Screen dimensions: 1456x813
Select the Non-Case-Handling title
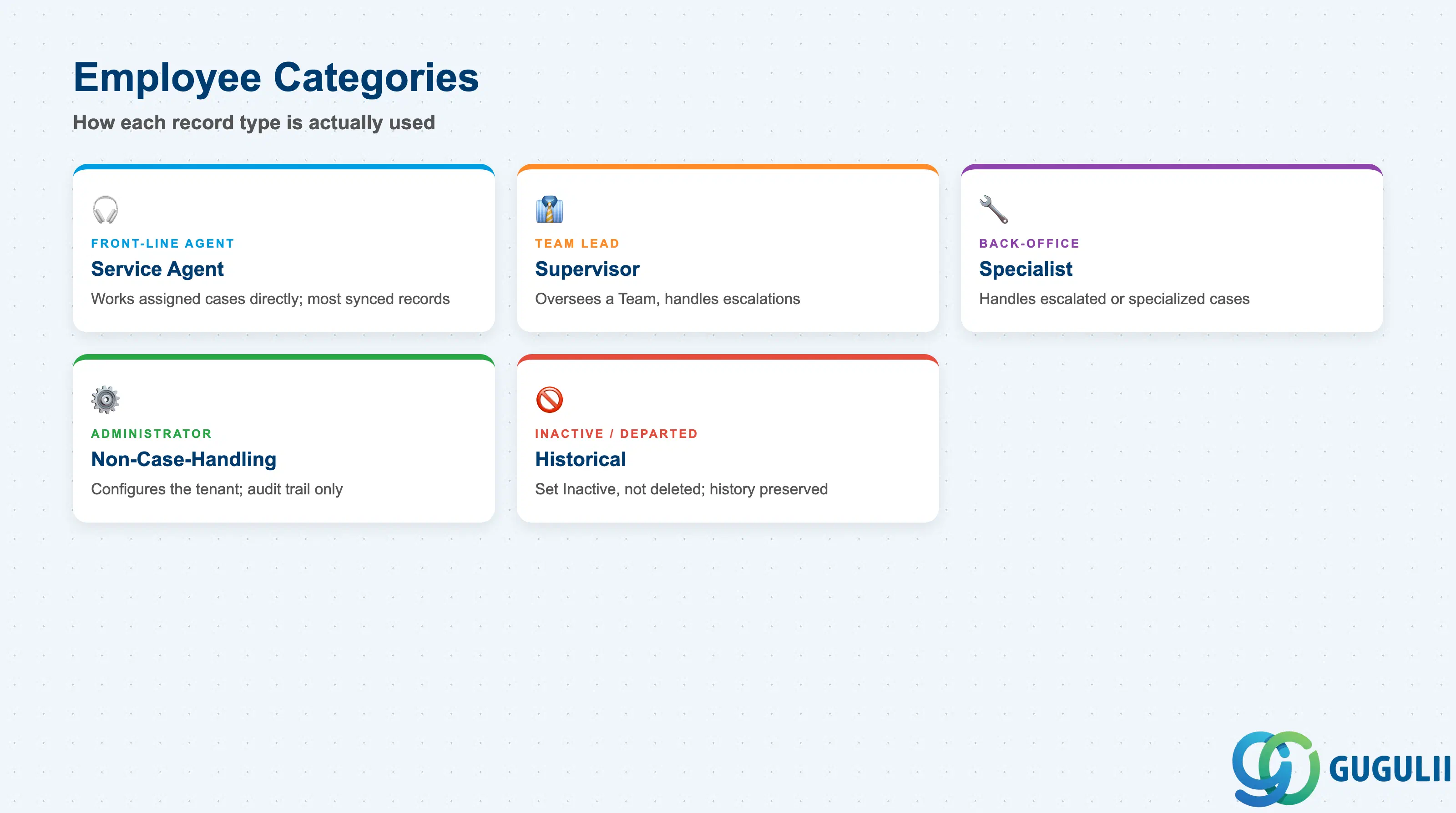click(x=184, y=459)
